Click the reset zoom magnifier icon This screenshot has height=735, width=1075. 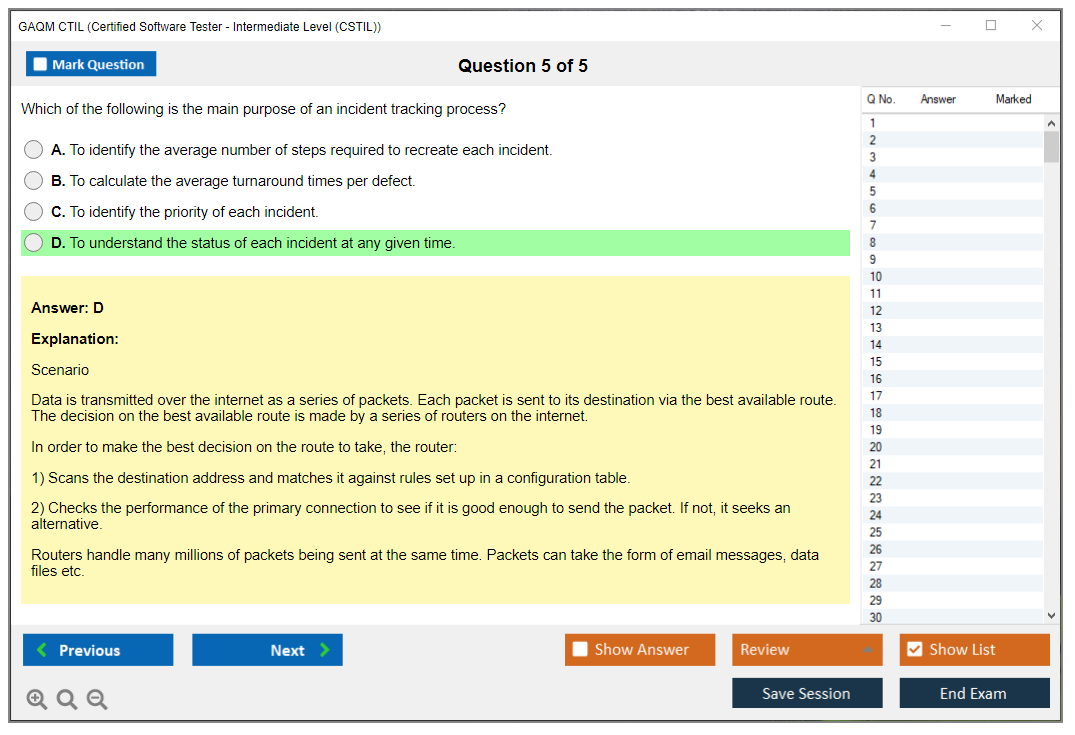[x=67, y=699]
